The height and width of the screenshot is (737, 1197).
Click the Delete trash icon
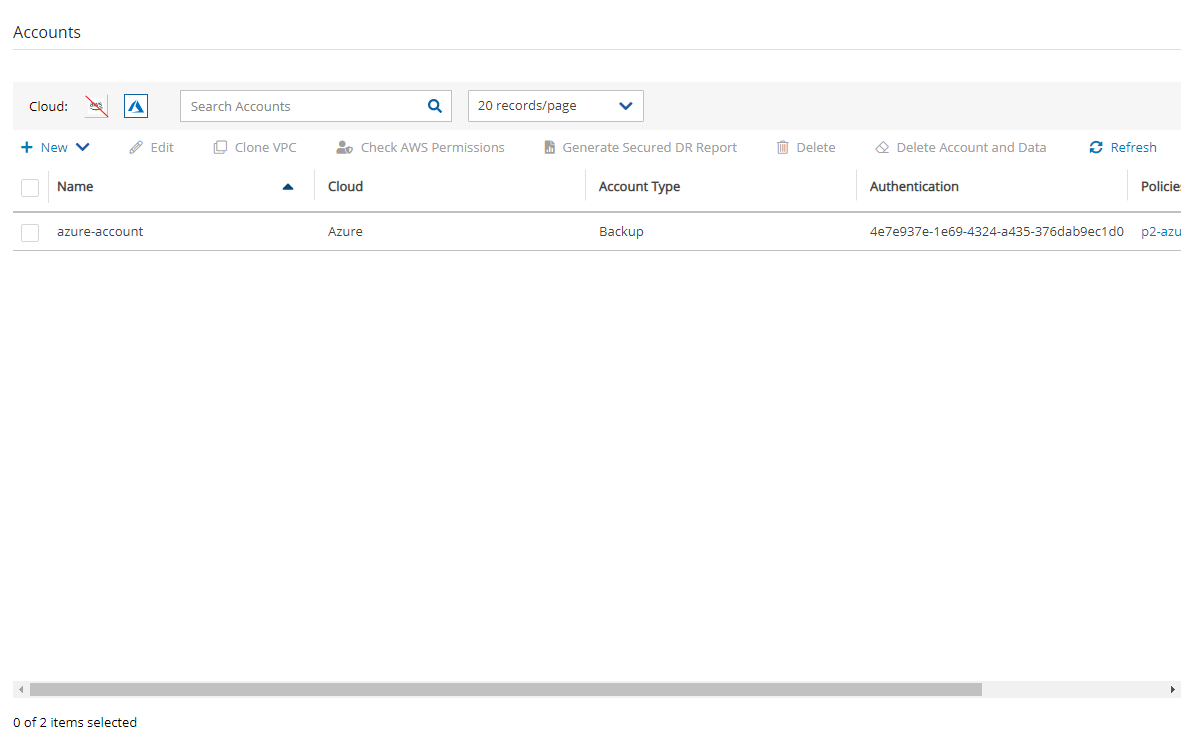[x=783, y=148]
